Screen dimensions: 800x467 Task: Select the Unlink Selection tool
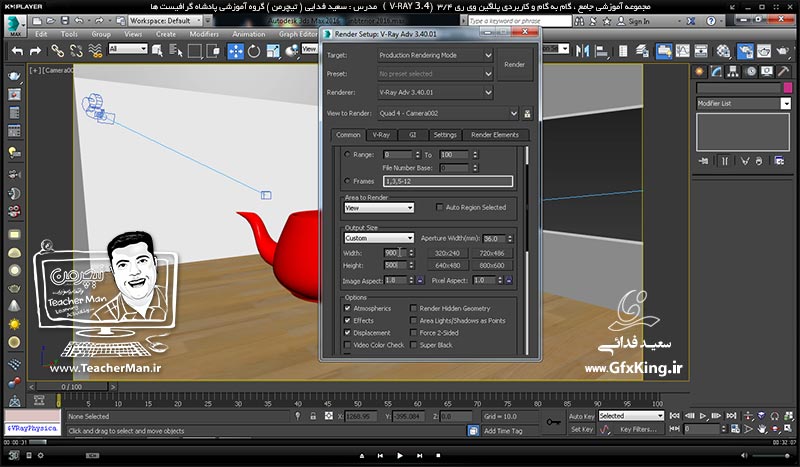pos(76,51)
